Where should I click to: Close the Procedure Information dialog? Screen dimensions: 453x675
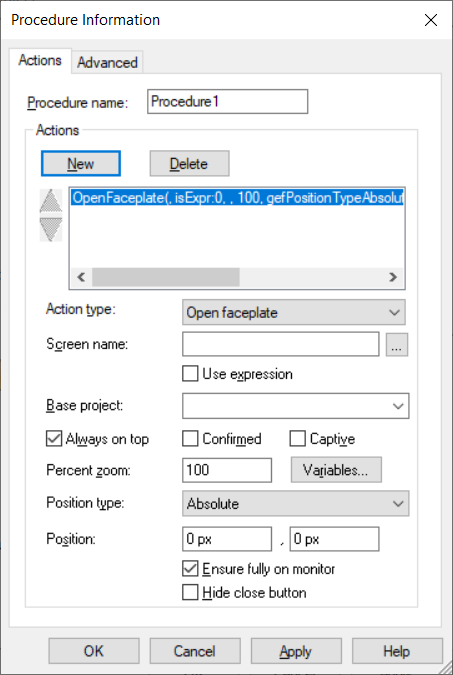pyautogui.click(x=431, y=20)
